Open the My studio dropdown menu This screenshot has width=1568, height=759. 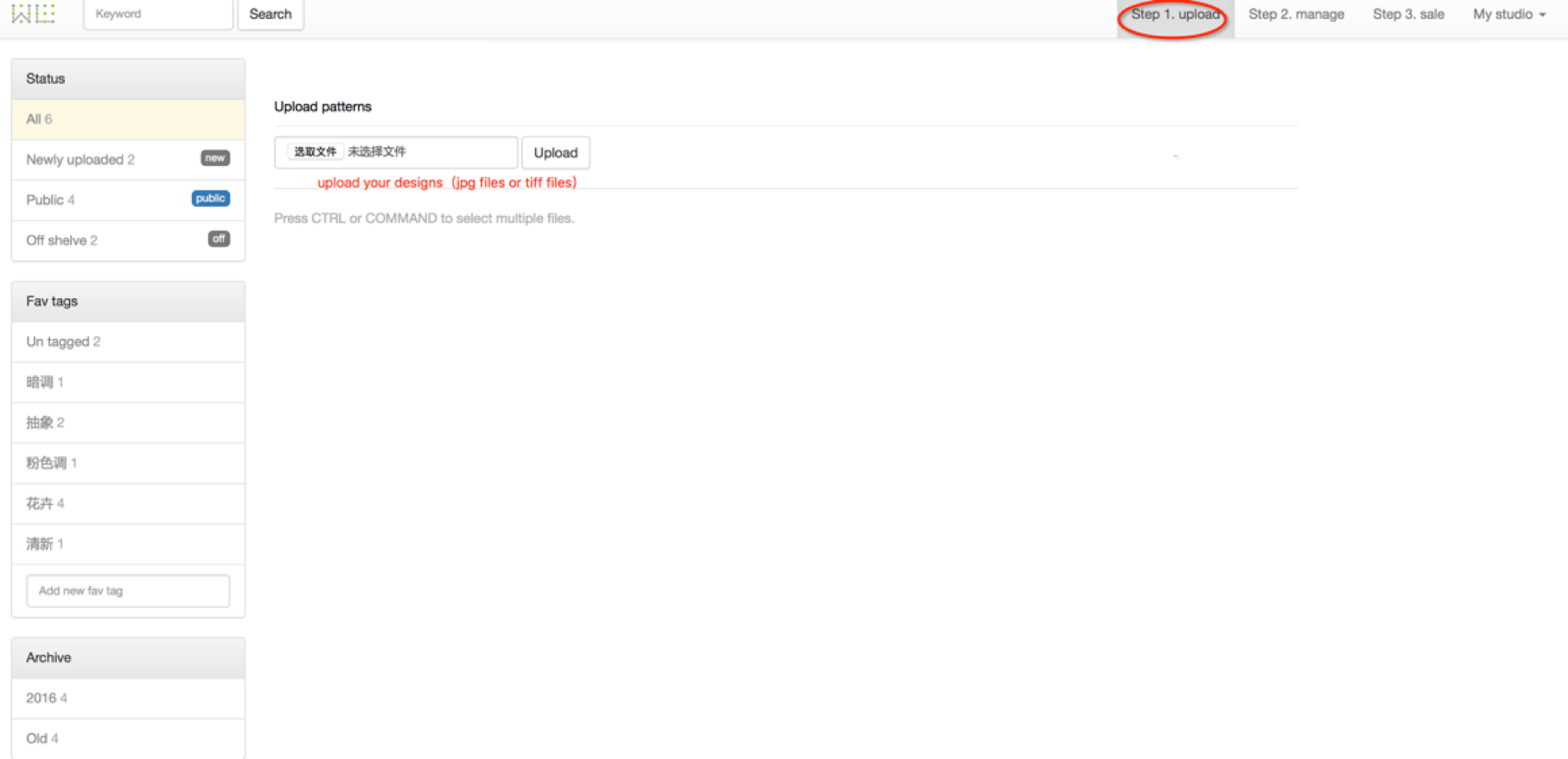pos(1508,15)
